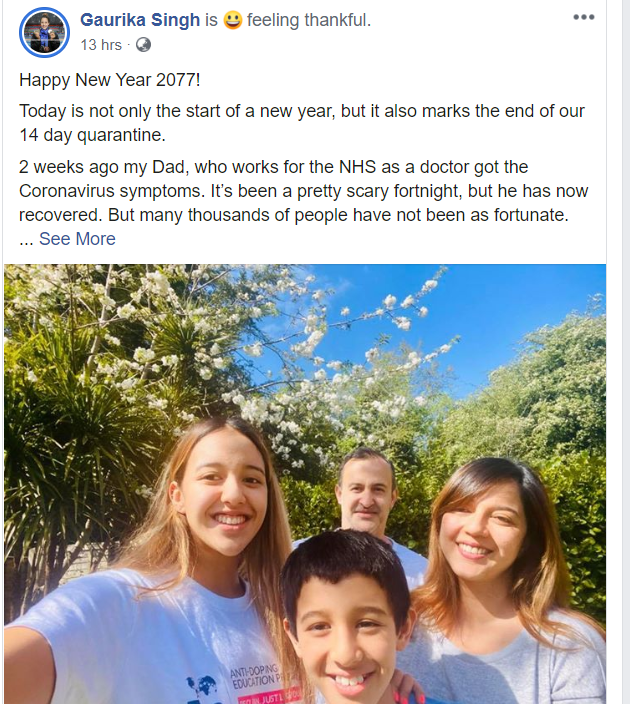Open the author's profile picture avatar
630x704 pixels.
point(45,32)
